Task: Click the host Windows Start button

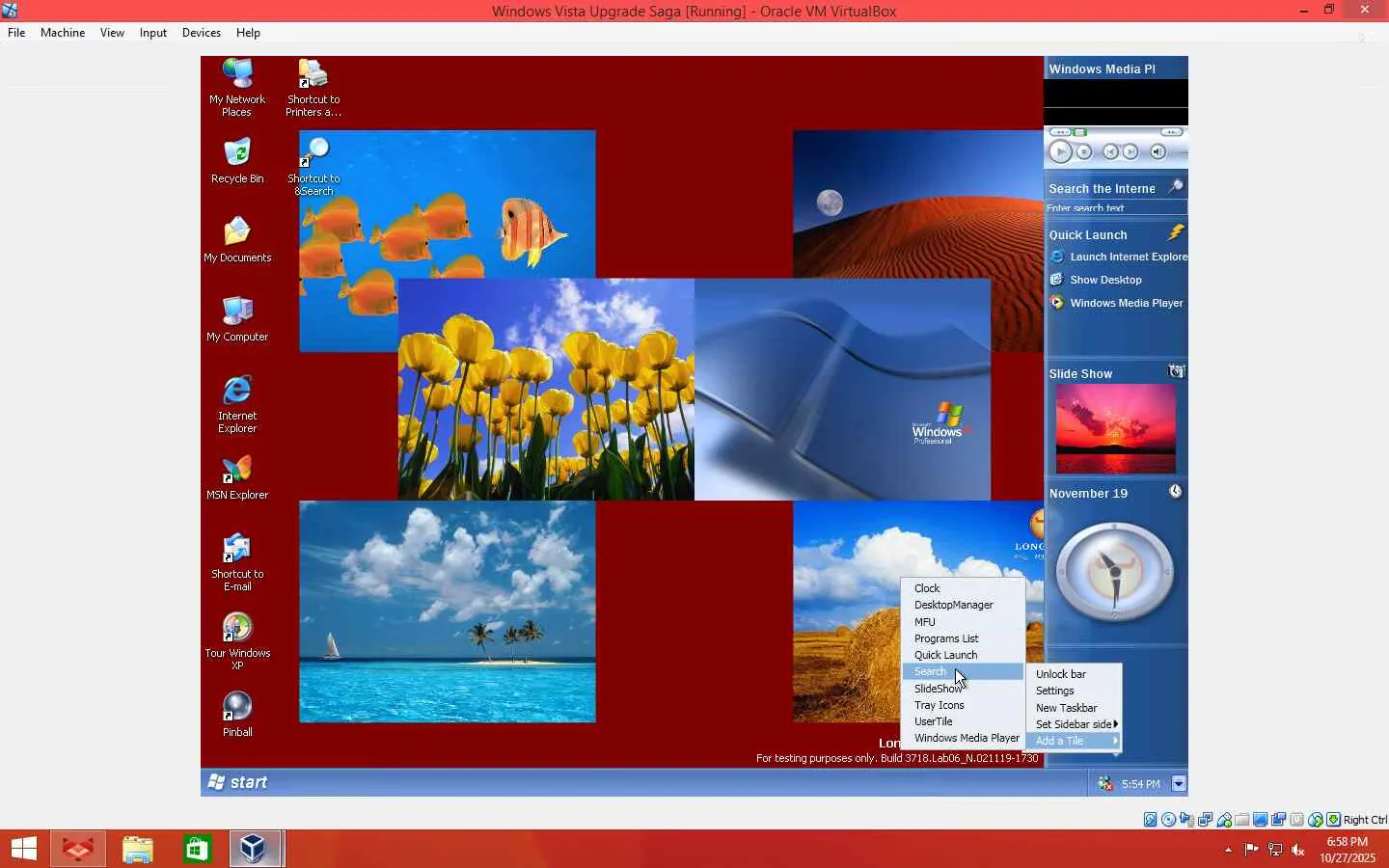Action: pos(23,849)
